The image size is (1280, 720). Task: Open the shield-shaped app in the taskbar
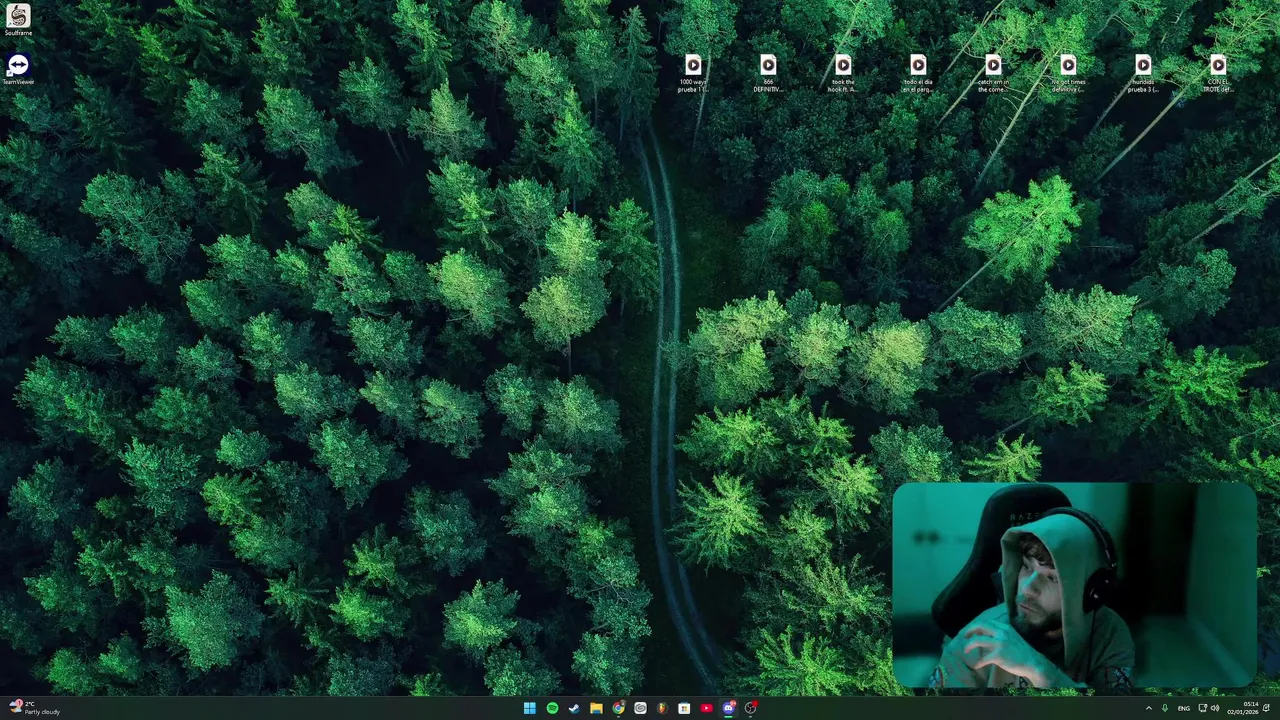[662, 708]
